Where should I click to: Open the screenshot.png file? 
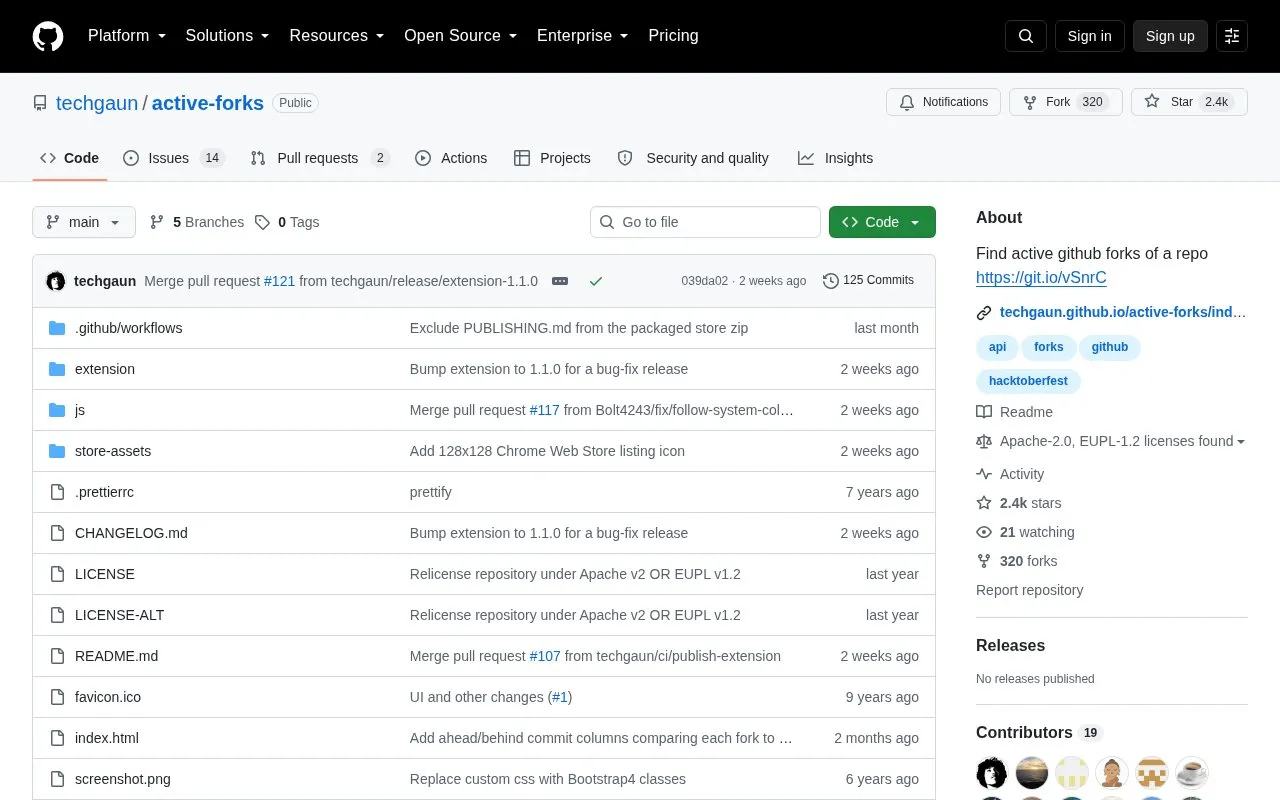[123, 779]
